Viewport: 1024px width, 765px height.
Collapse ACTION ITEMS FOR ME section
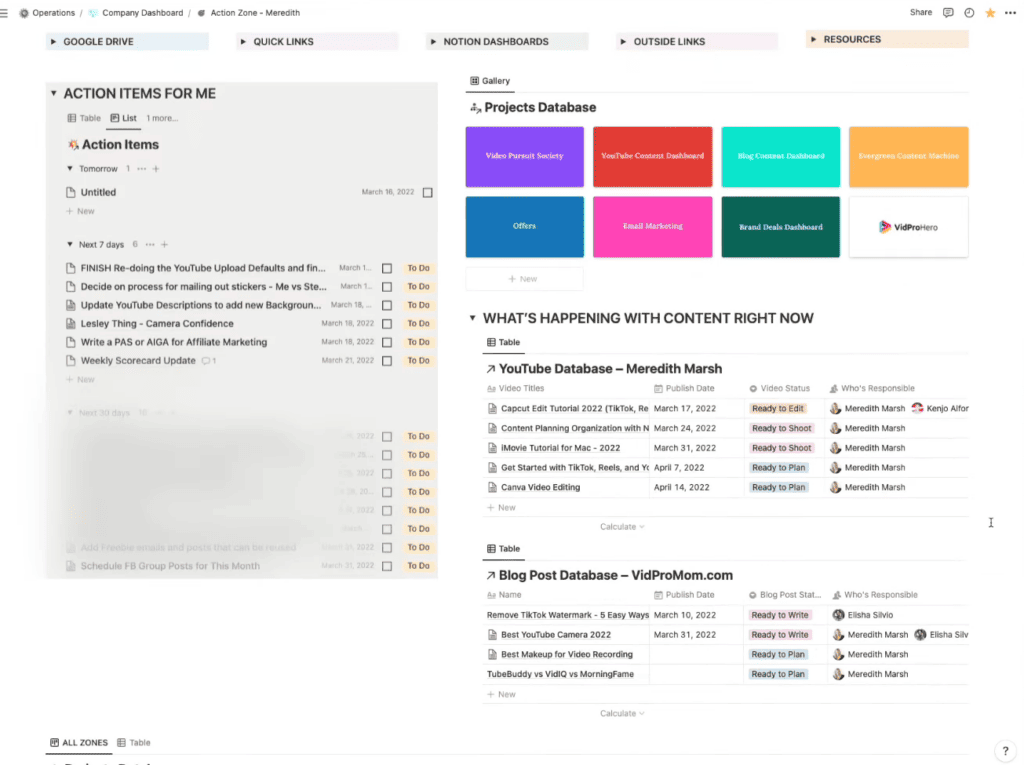coord(54,93)
